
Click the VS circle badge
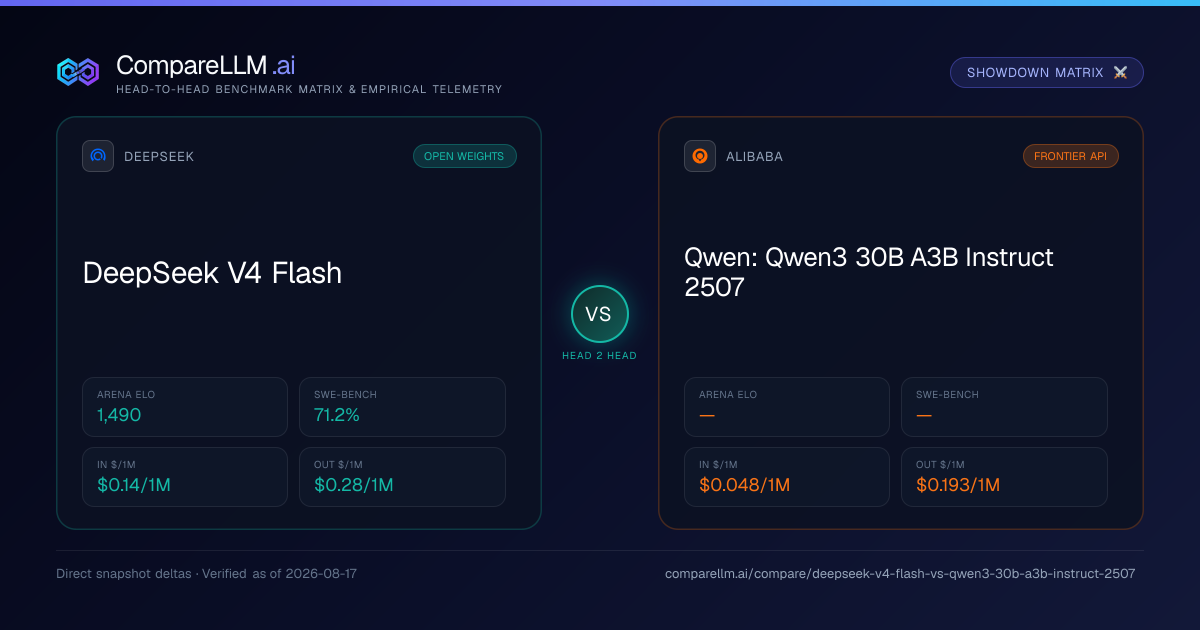point(599,314)
